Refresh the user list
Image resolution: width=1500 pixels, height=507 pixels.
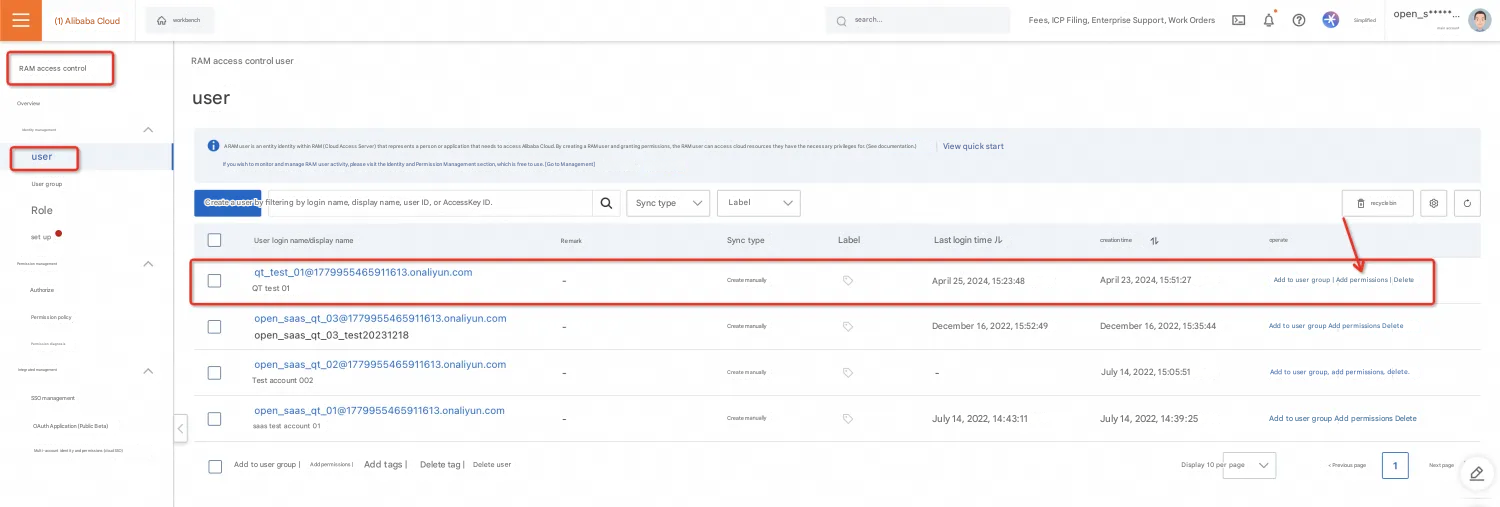pos(1467,203)
